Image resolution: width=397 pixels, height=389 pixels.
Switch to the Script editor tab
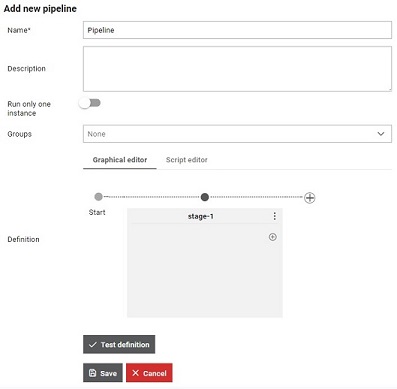[187, 160]
